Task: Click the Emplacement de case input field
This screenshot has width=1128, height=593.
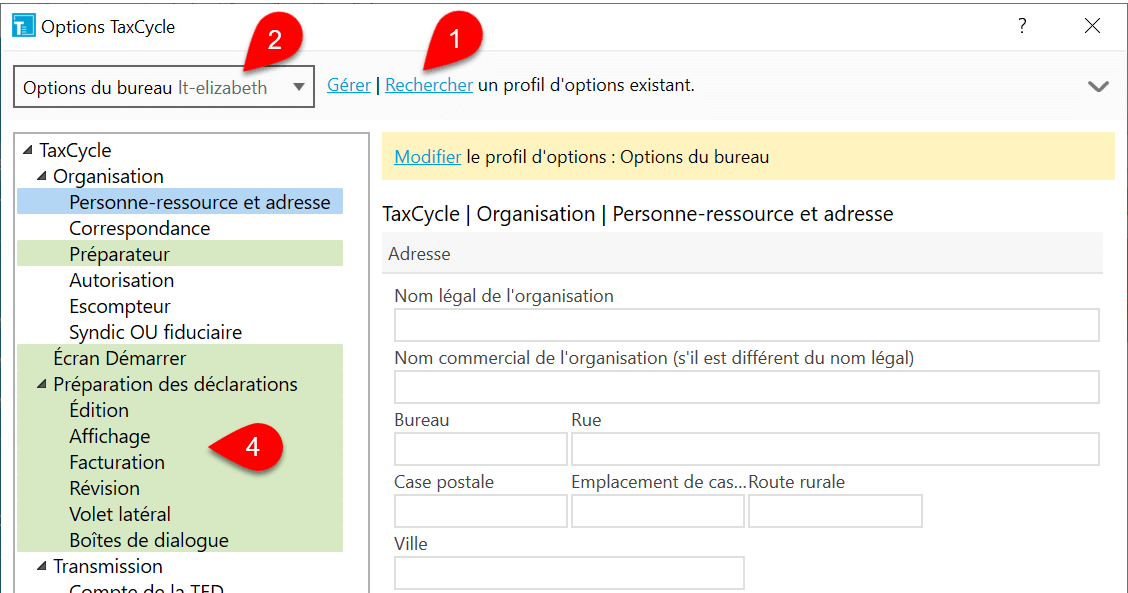Action: [x=658, y=511]
